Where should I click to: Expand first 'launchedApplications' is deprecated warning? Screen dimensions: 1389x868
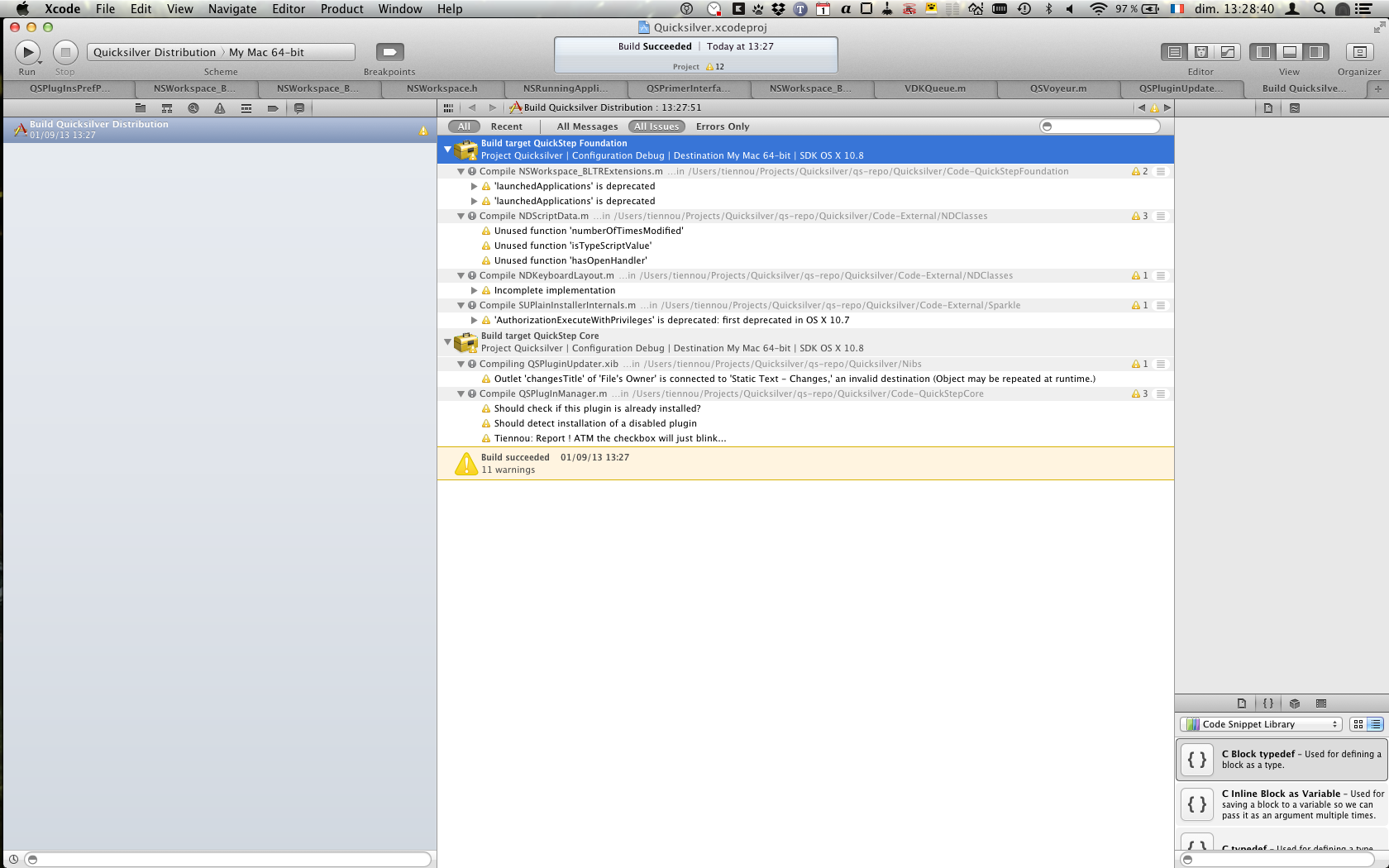coord(474,187)
